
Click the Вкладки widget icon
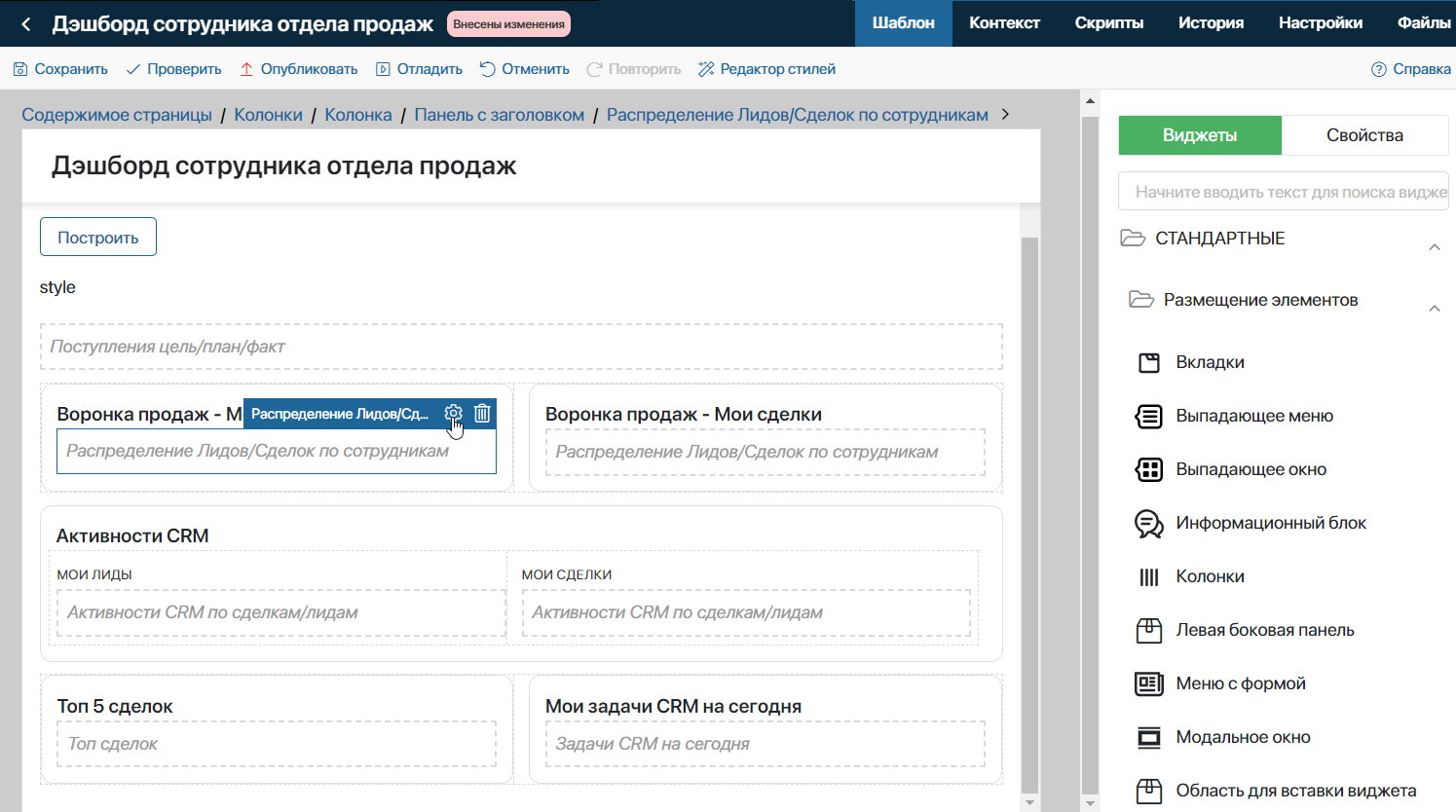click(1149, 362)
